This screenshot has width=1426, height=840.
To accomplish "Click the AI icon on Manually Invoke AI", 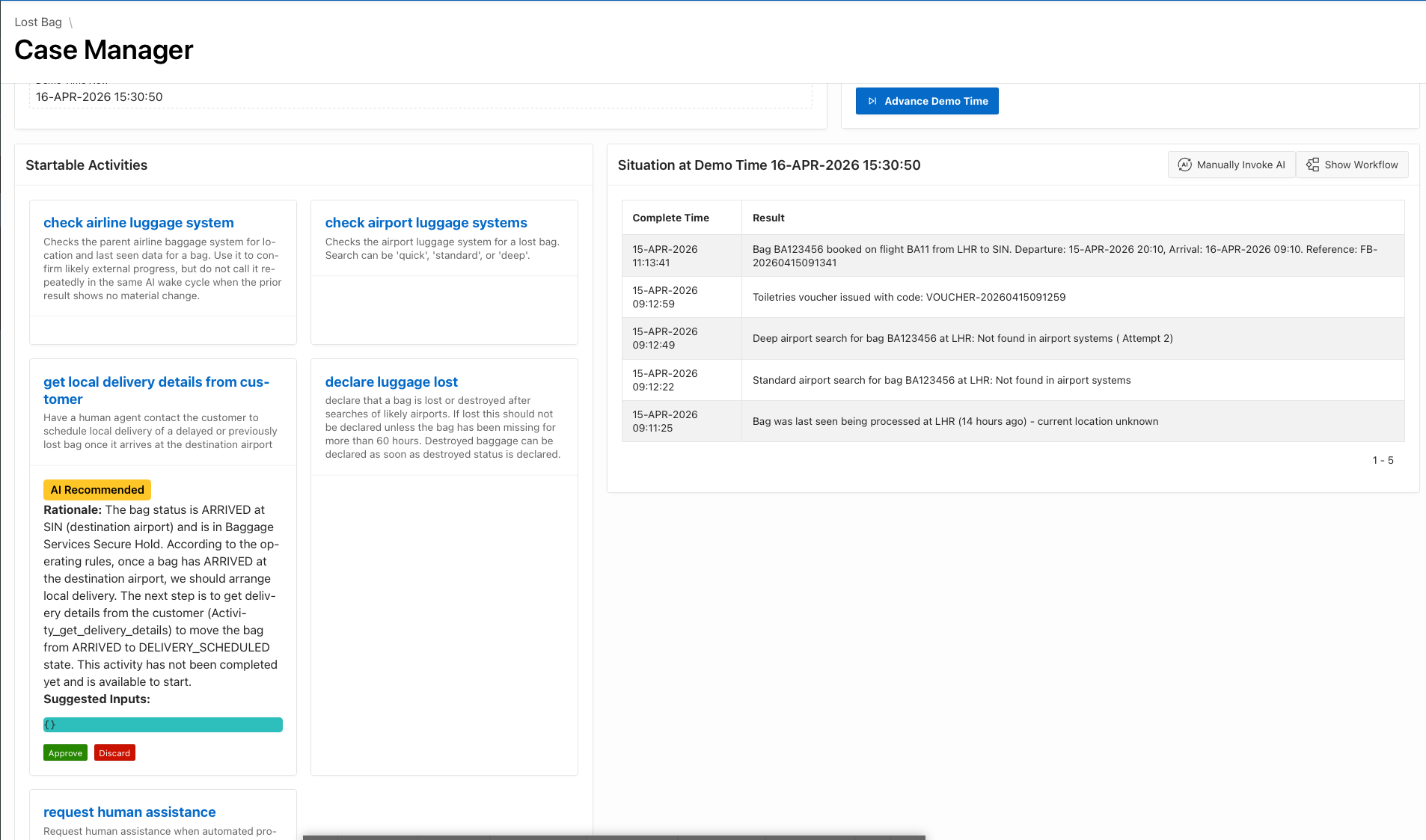I will point(1184,165).
